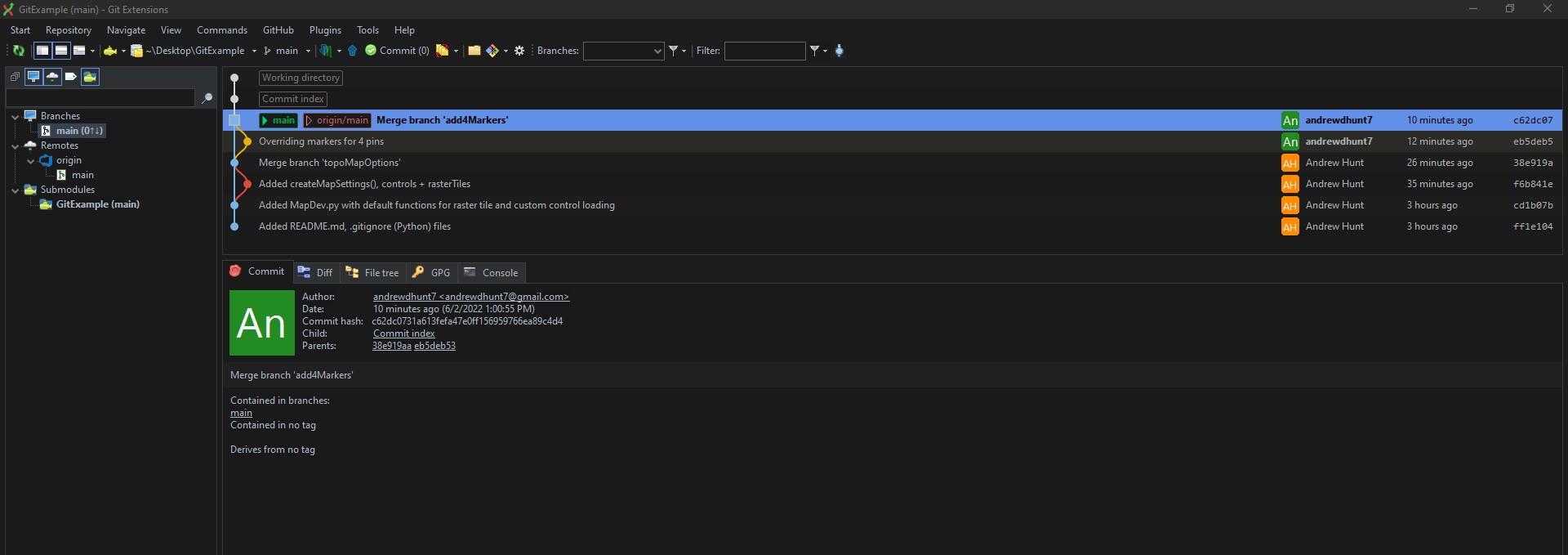Click the revision filter funnel icon
This screenshot has height=555, width=1568.
814,51
